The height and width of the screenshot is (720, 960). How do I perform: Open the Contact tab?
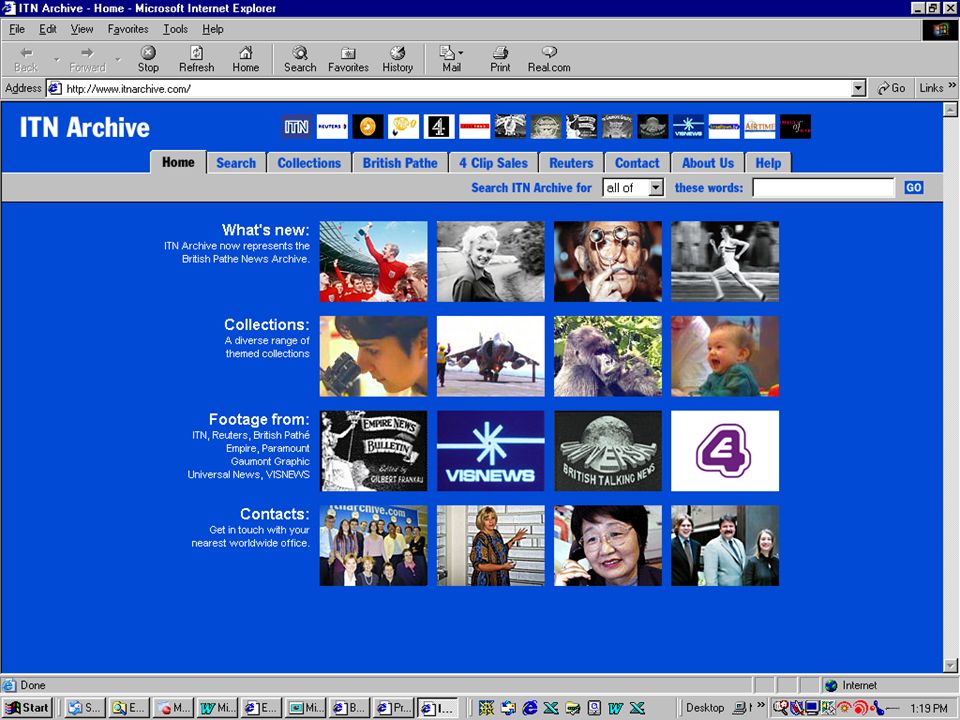(x=637, y=163)
